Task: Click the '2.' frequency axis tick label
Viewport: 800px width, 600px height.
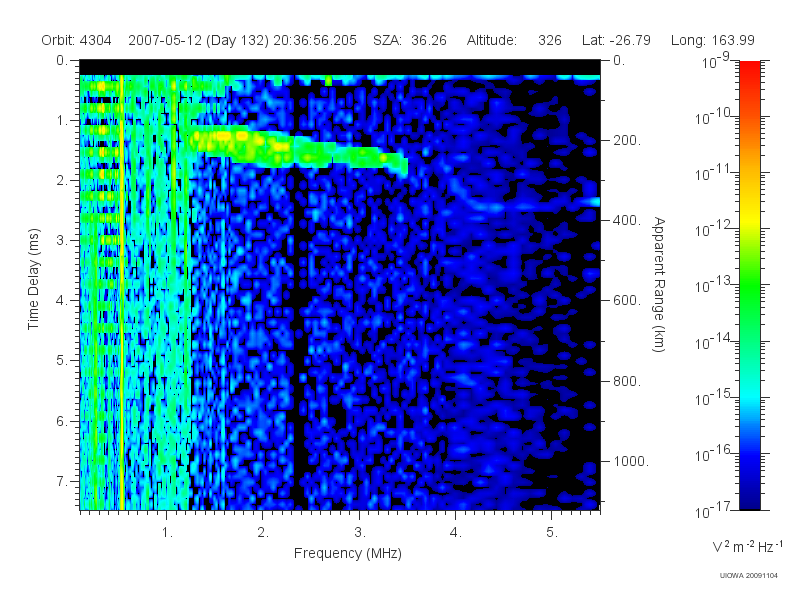Action: (x=263, y=533)
